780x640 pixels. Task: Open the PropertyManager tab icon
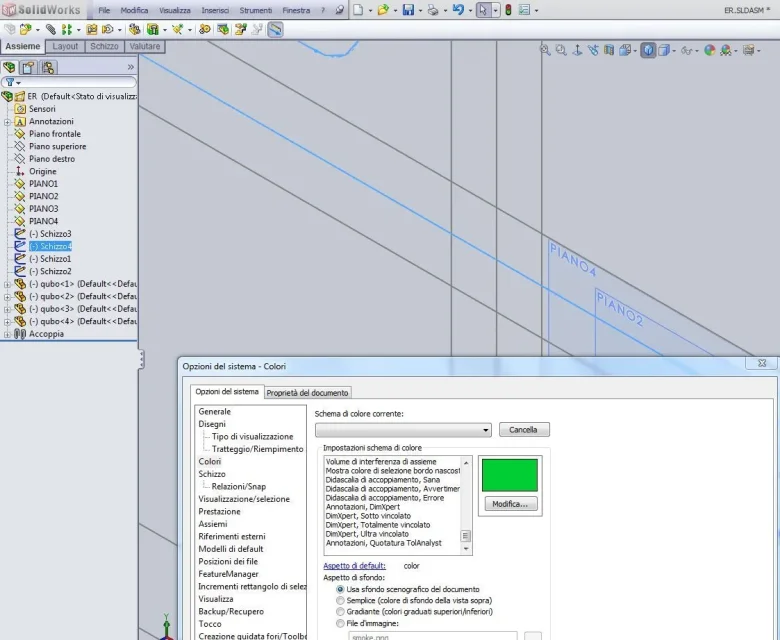pos(28,67)
